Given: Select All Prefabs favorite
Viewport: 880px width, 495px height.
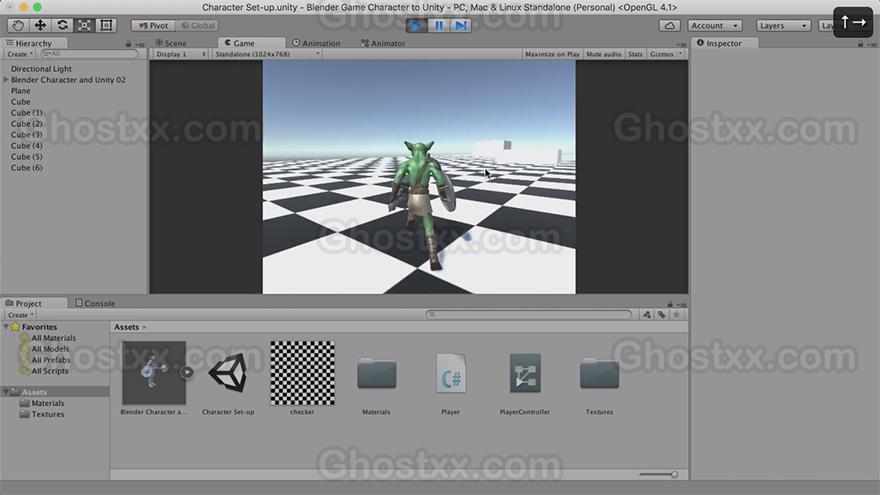Looking at the screenshot, I should (x=51, y=360).
